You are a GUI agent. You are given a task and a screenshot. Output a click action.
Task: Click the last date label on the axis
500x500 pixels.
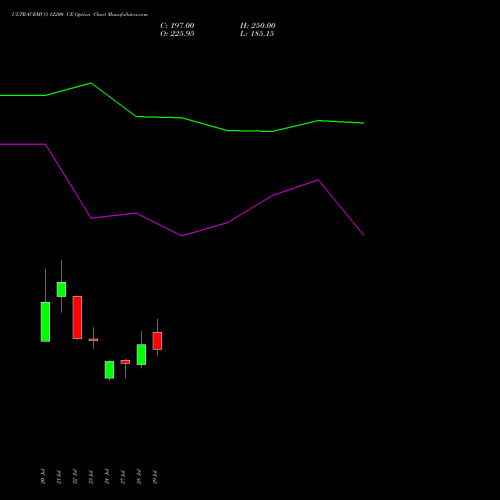(155, 477)
